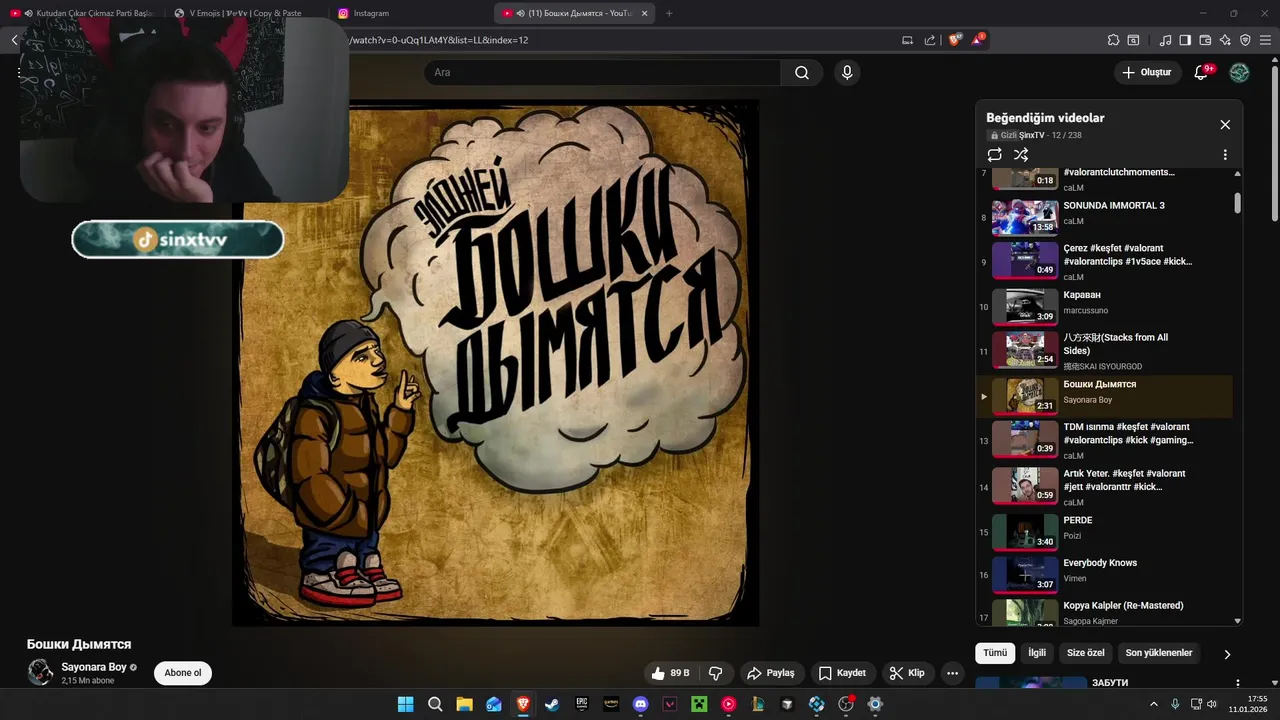Launch Steam from the taskbar
The height and width of the screenshot is (720, 1280).
(x=552, y=704)
